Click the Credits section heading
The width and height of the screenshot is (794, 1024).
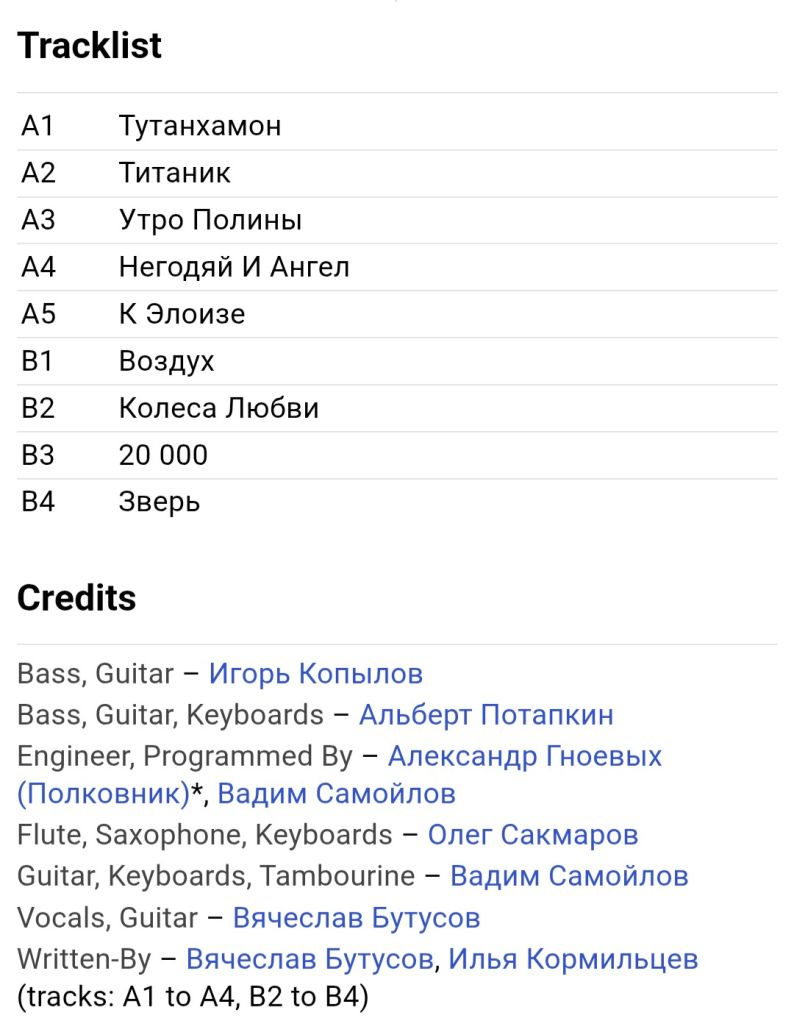tap(76, 598)
